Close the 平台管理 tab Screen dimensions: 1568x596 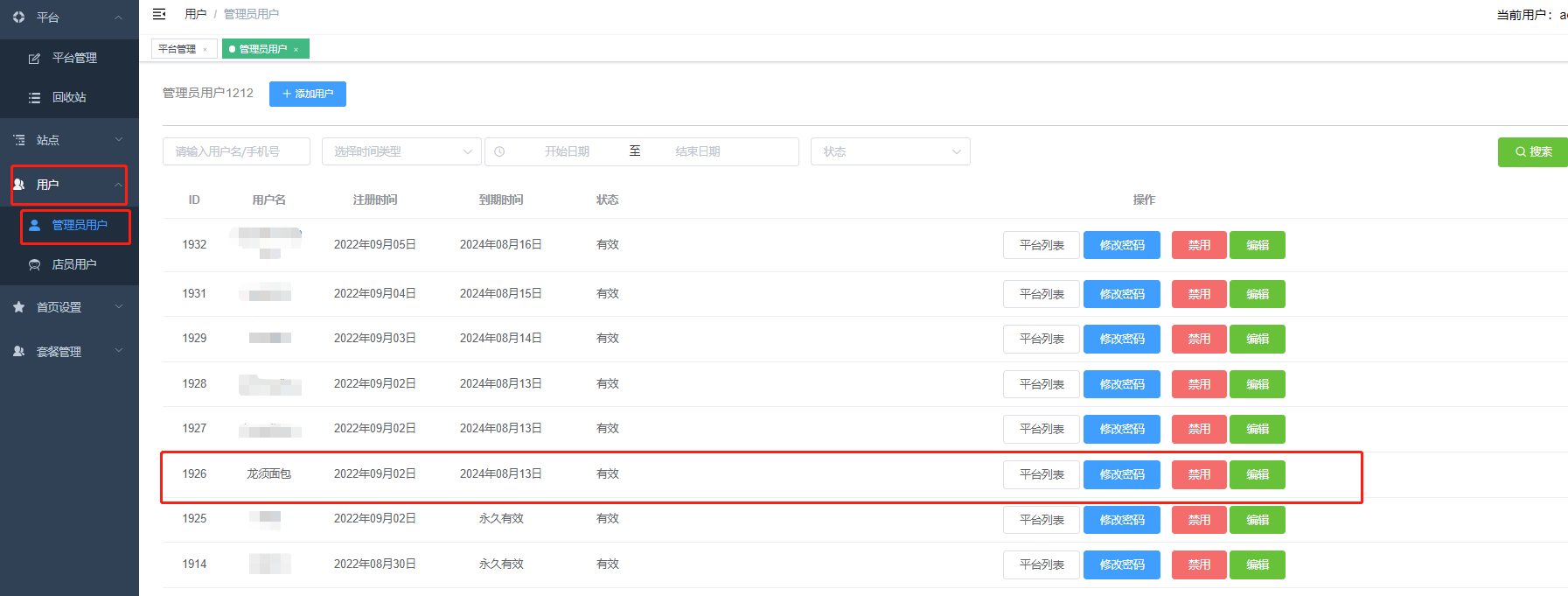pyautogui.click(x=206, y=50)
